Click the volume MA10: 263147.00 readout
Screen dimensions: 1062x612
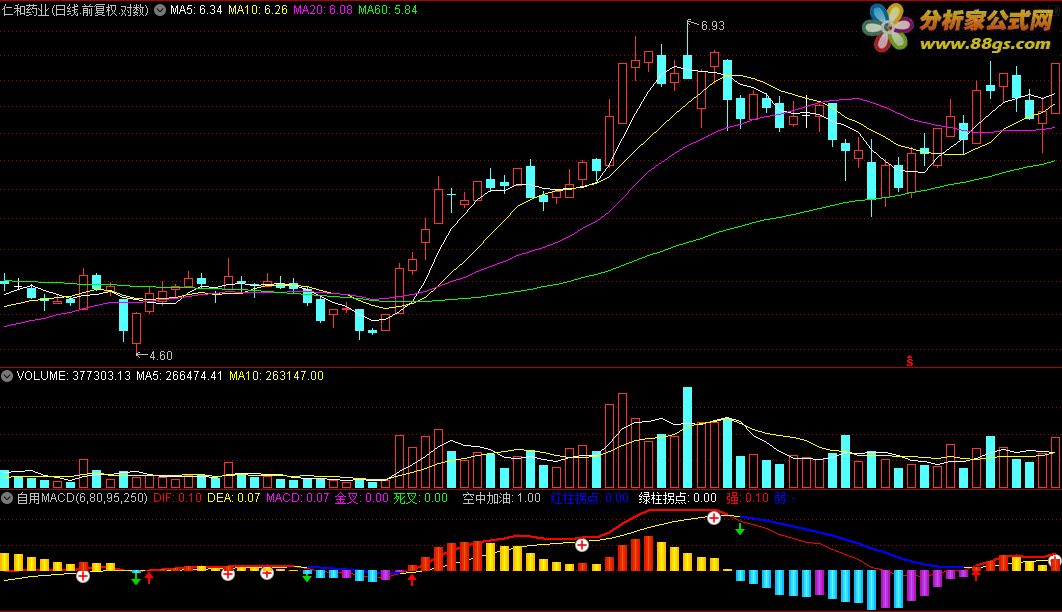276,376
